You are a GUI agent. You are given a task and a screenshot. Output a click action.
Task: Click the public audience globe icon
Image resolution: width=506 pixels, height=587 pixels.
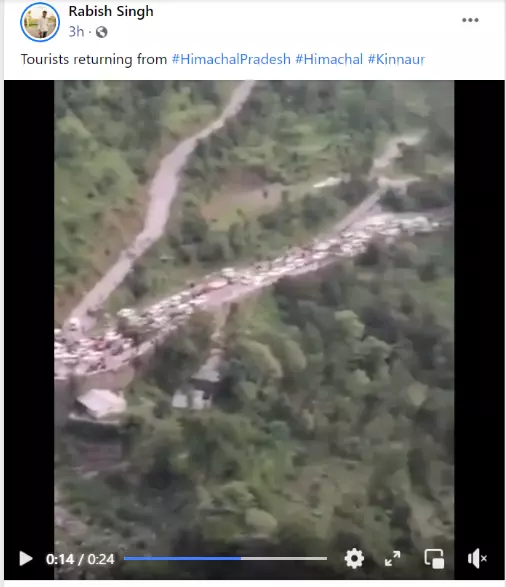101,32
